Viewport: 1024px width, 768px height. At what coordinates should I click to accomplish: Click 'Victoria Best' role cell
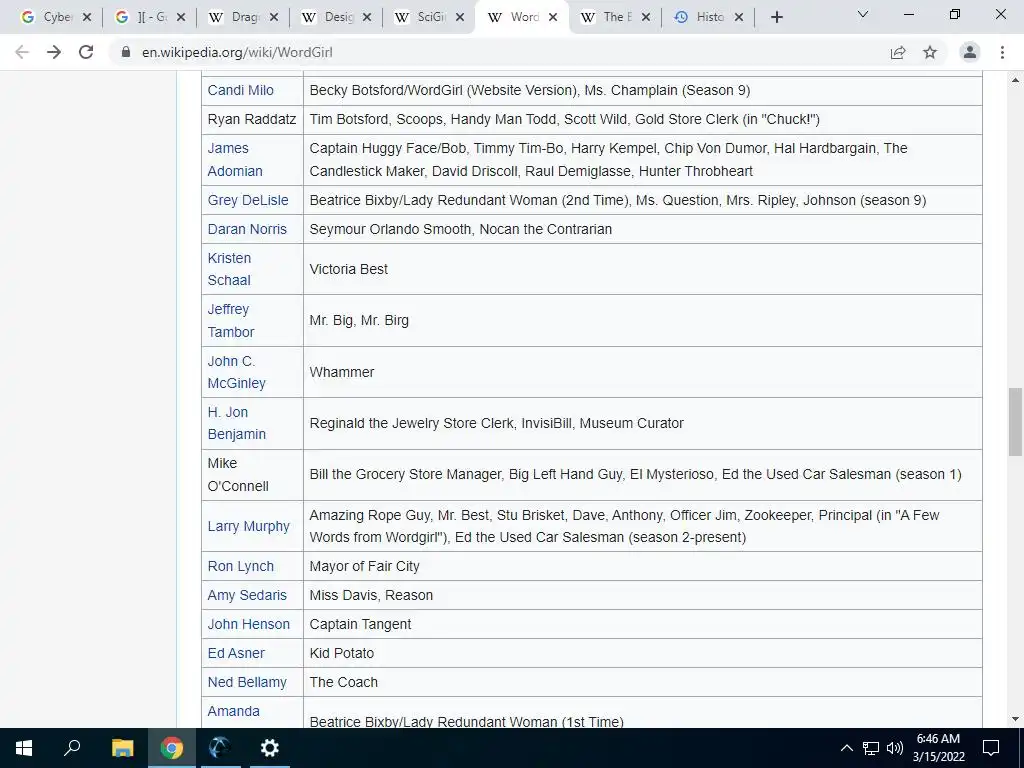click(643, 269)
